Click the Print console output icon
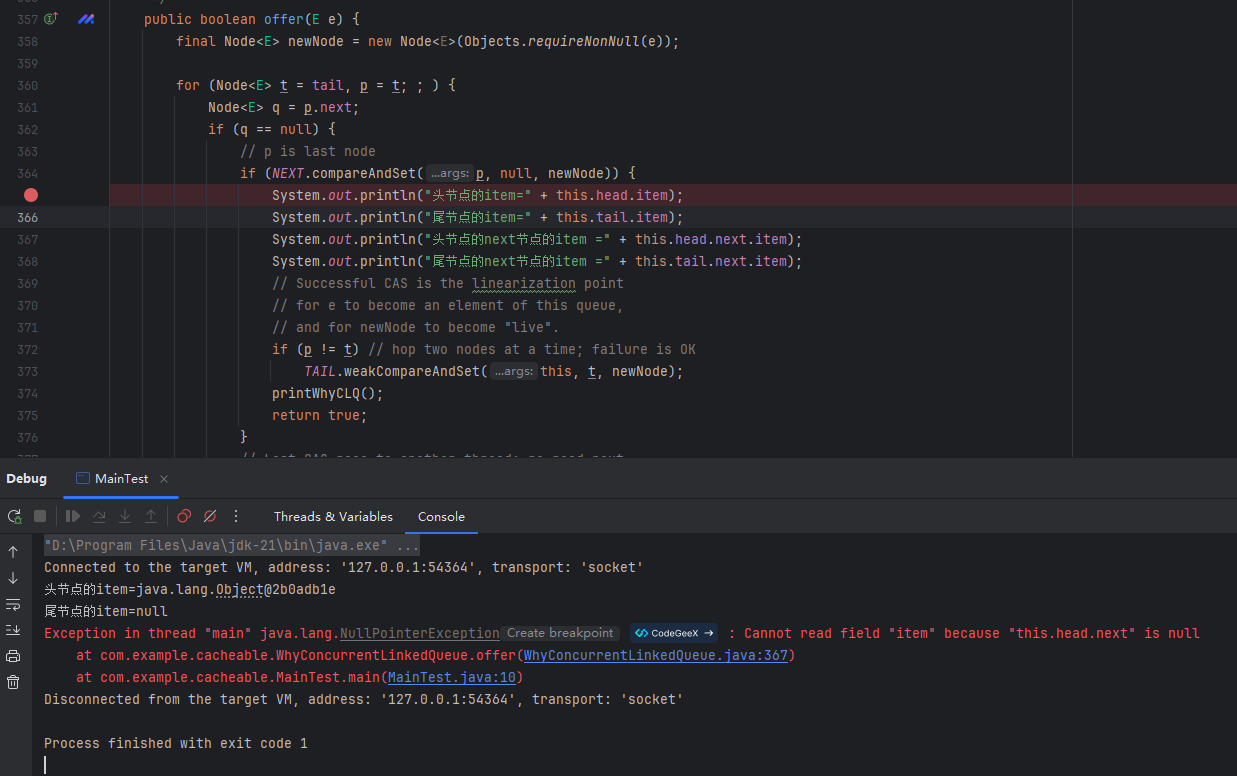1237x776 pixels. (13, 656)
